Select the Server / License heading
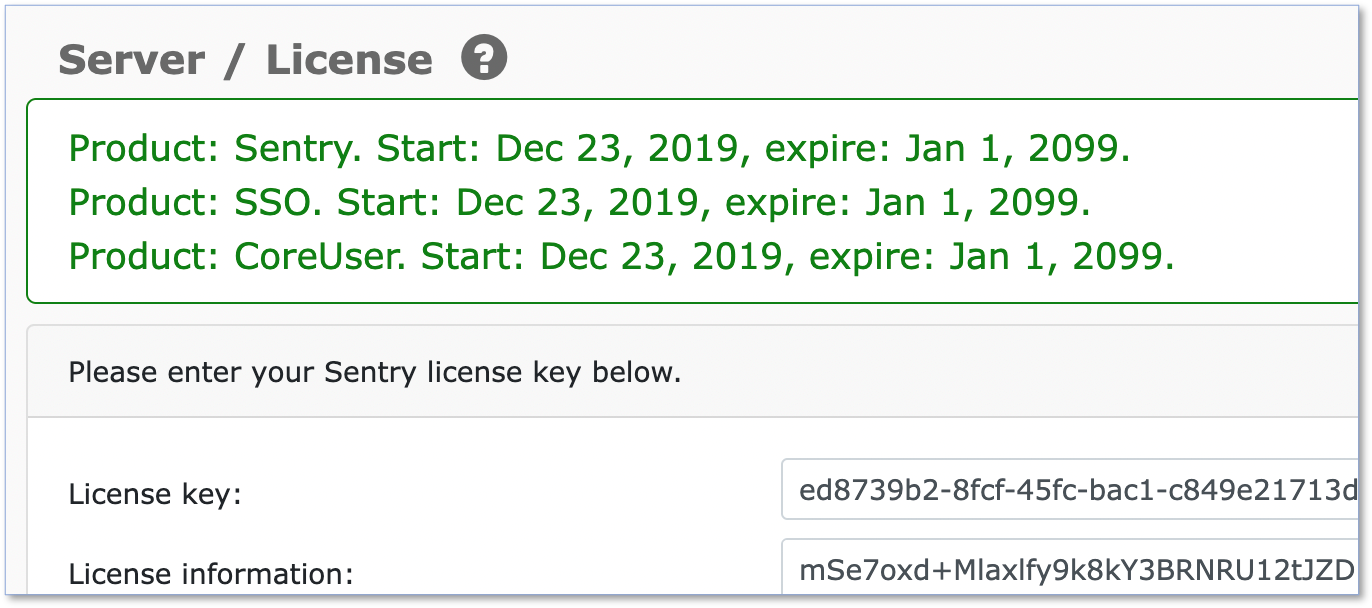 click(x=245, y=60)
